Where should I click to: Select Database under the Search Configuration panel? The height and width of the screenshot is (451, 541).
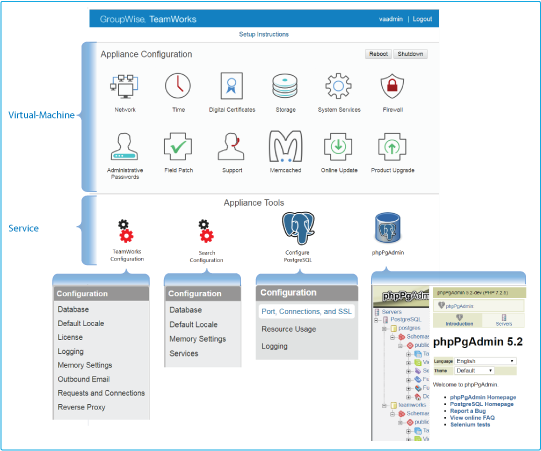click(x=185, y=310)
